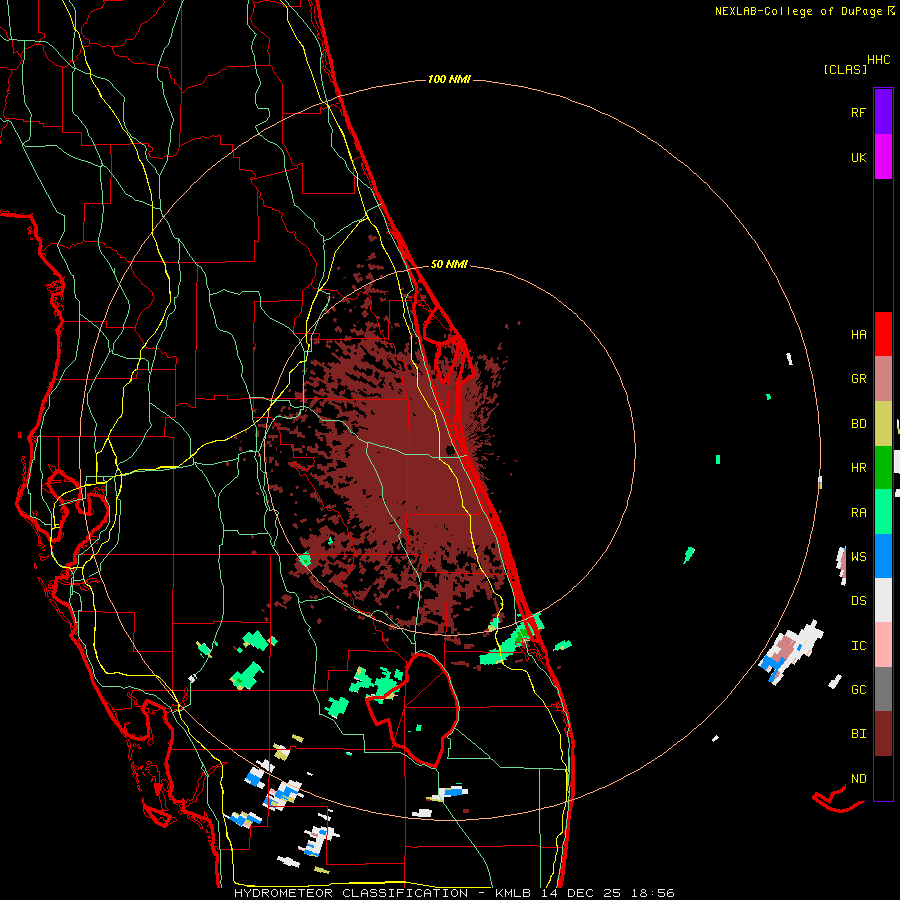
Task: Click the Lake Okeechobee outline on the map
Action: click(414, 709)
